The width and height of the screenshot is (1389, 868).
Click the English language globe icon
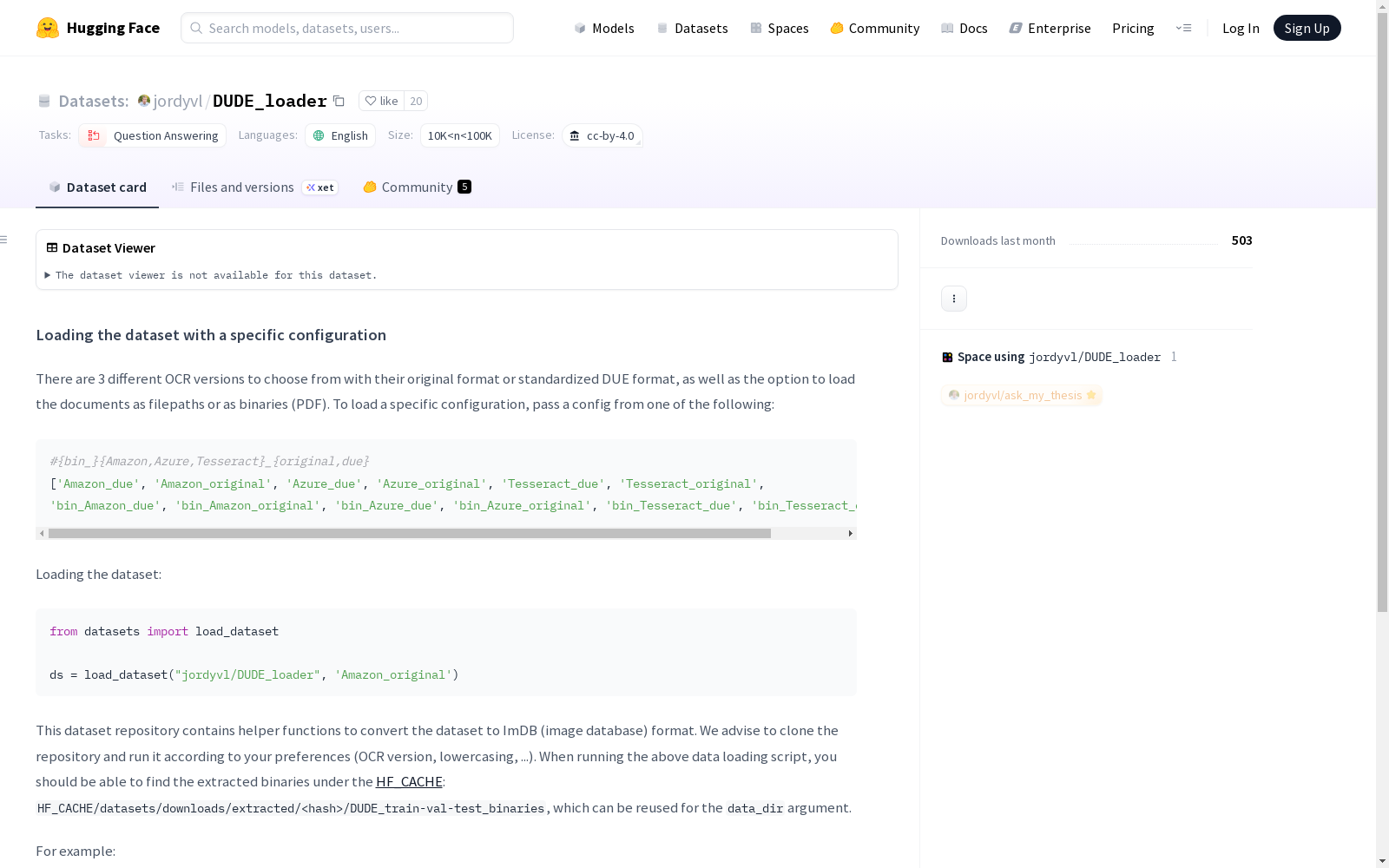tap(319, 135)
